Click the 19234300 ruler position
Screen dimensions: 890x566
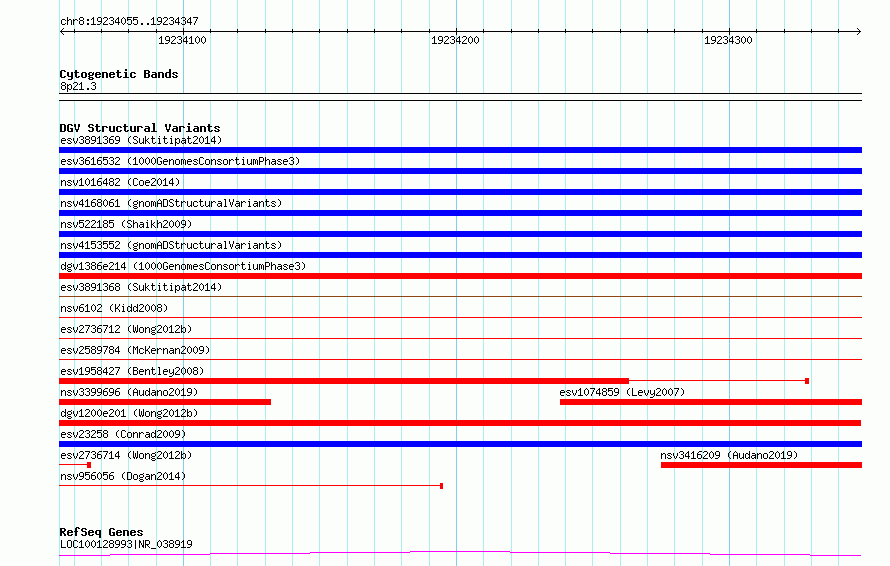tap(728, 40)
